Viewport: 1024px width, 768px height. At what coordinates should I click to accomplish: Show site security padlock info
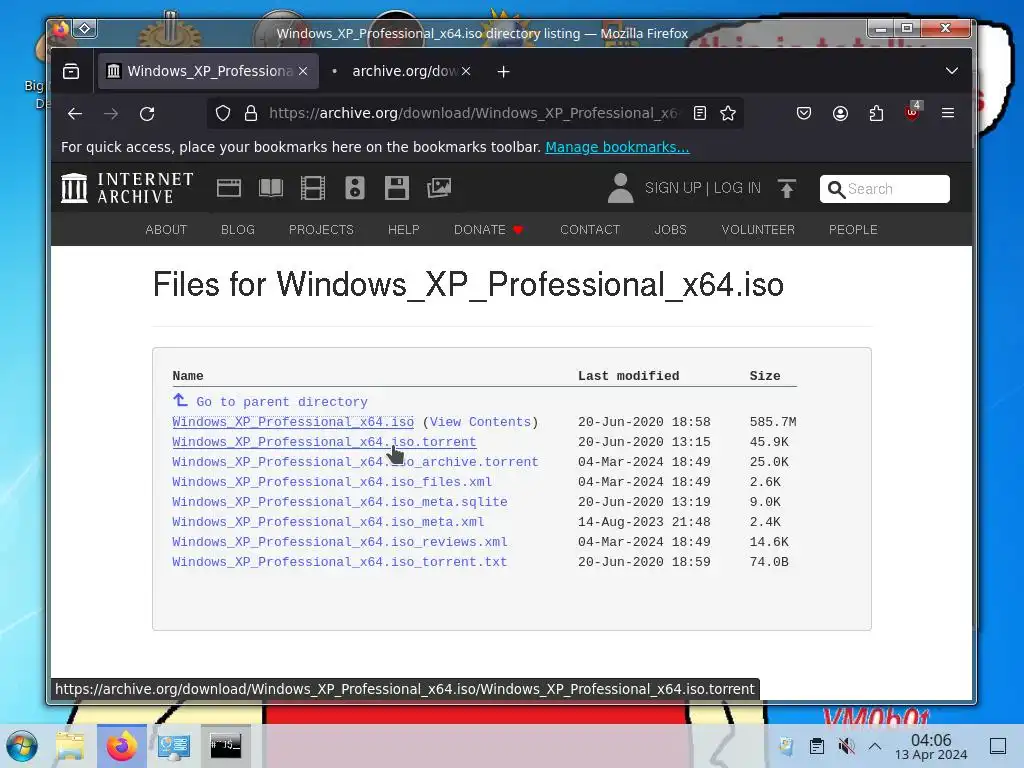[x=251, y=113]
